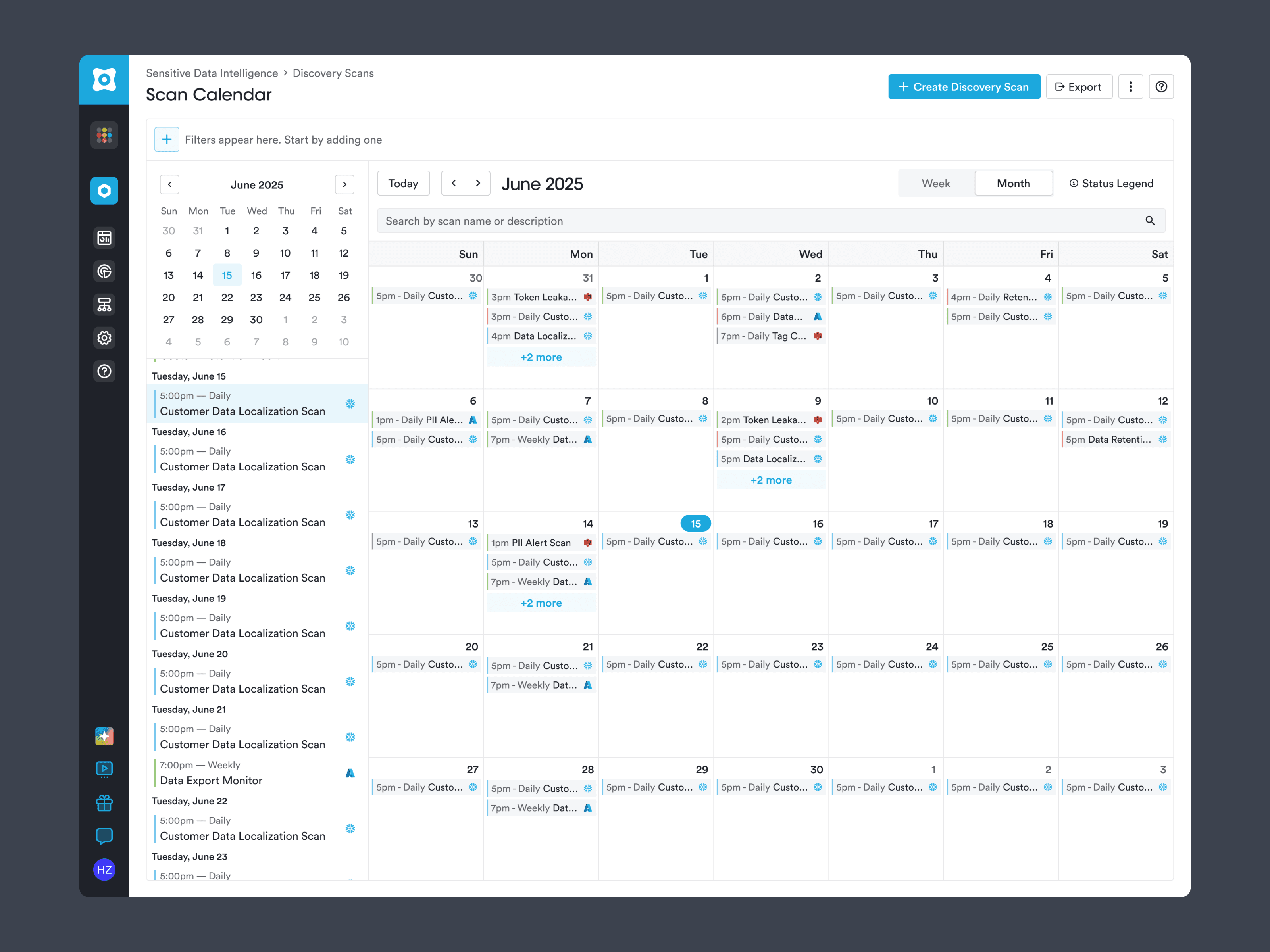
Task: Click the Create Discovery Scan button
Action: click(x=964, y=86)
